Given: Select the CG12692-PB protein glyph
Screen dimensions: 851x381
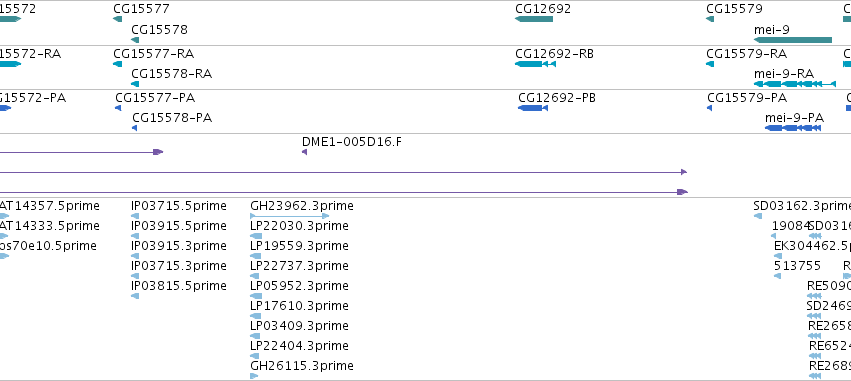Looking at the screenshot, I should pyautogui.click(x=533, y=108).
